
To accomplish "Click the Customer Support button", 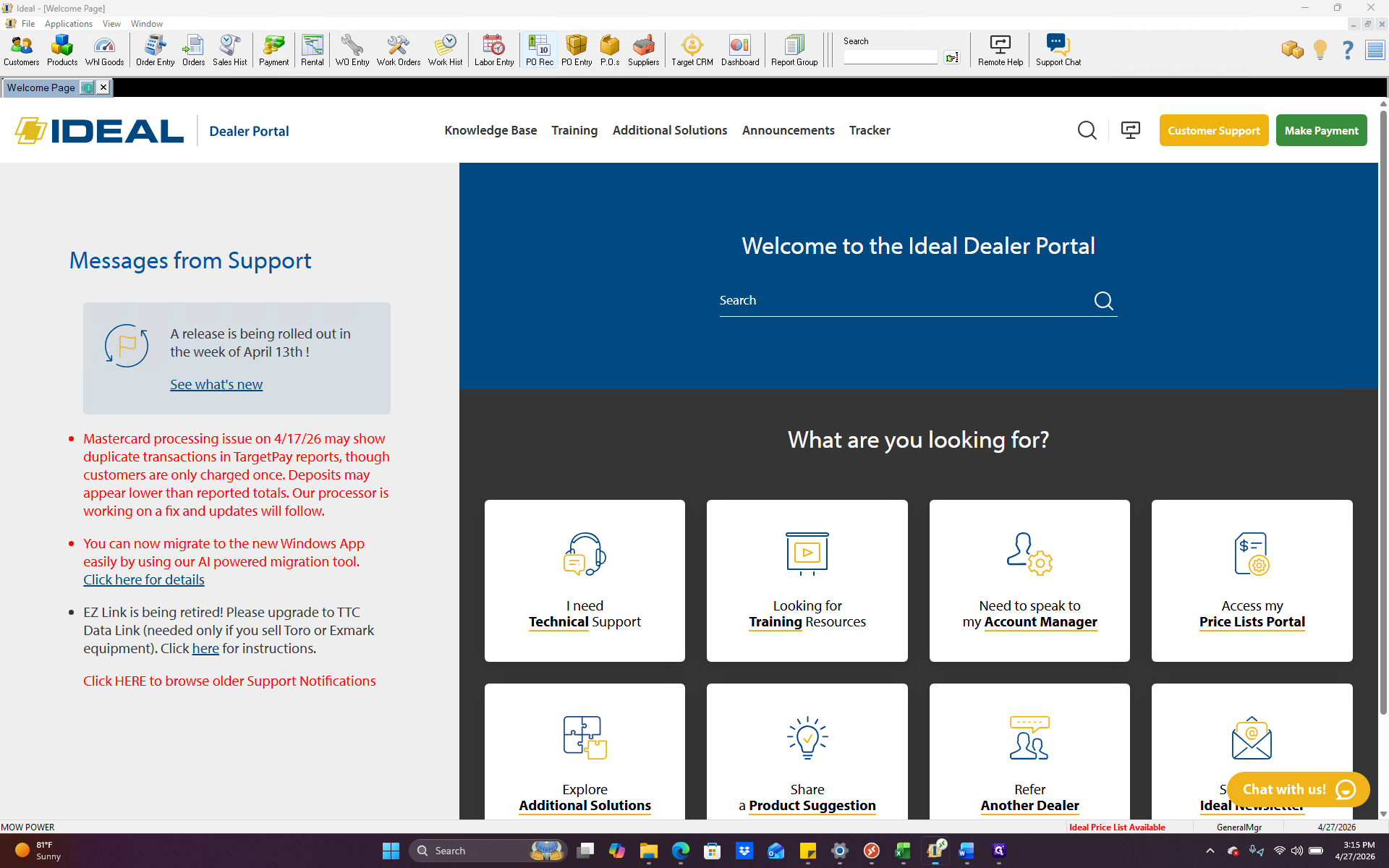I will (1213, 130).
